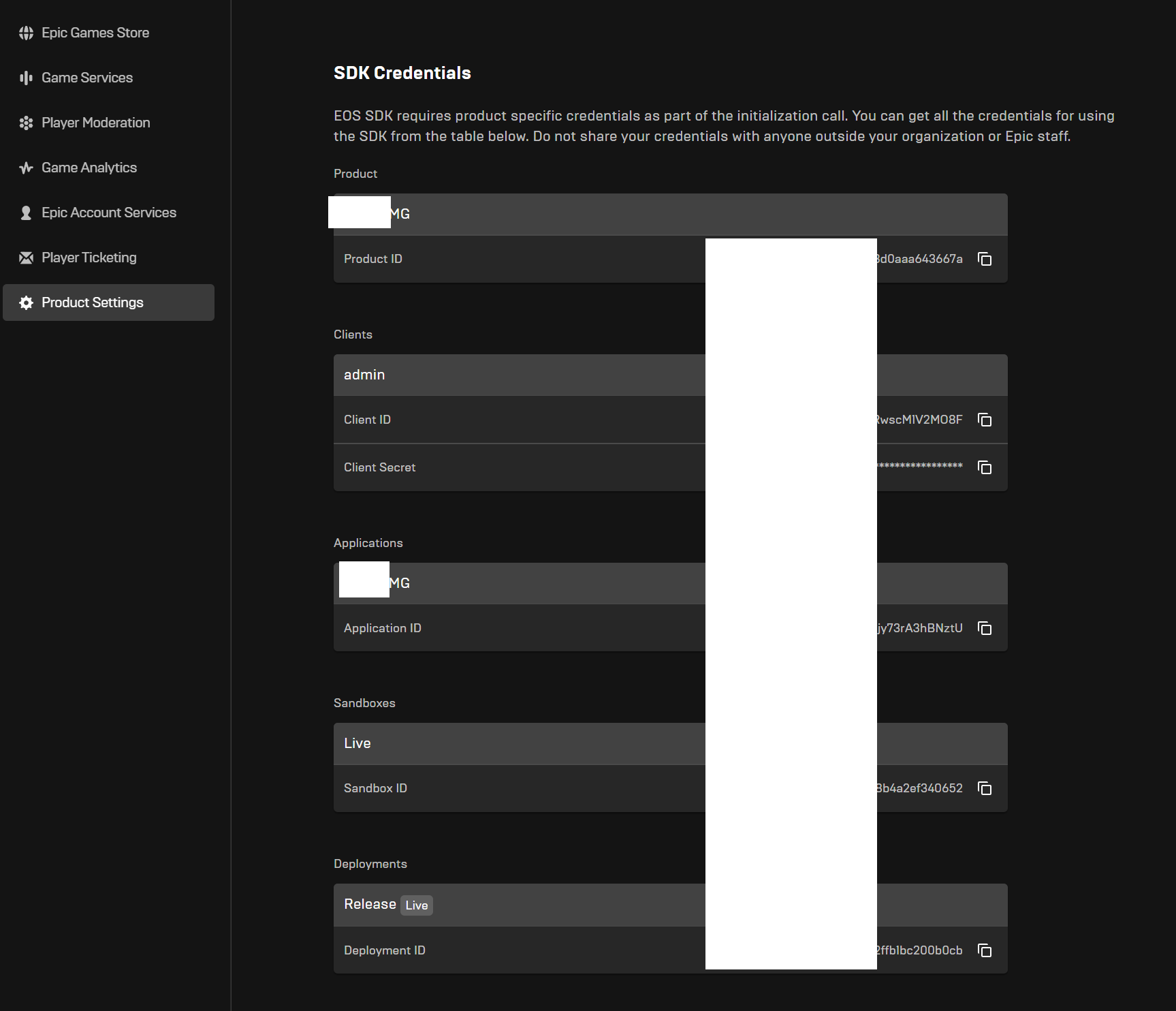The image size is (1176, 1011).
Task: Click the Deployments section label
Action: point(370,864)
